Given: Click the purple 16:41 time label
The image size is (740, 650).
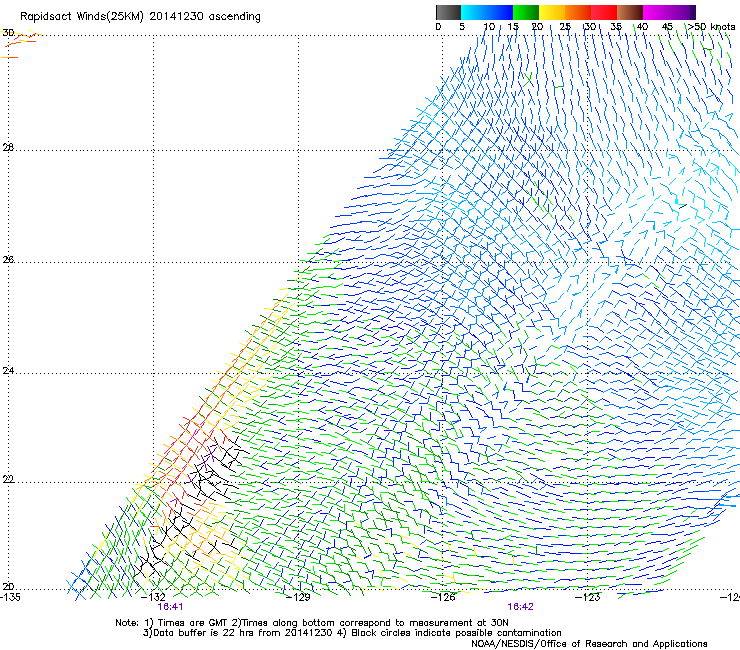Looking at the screenshot, I should [x=170, y=607].
